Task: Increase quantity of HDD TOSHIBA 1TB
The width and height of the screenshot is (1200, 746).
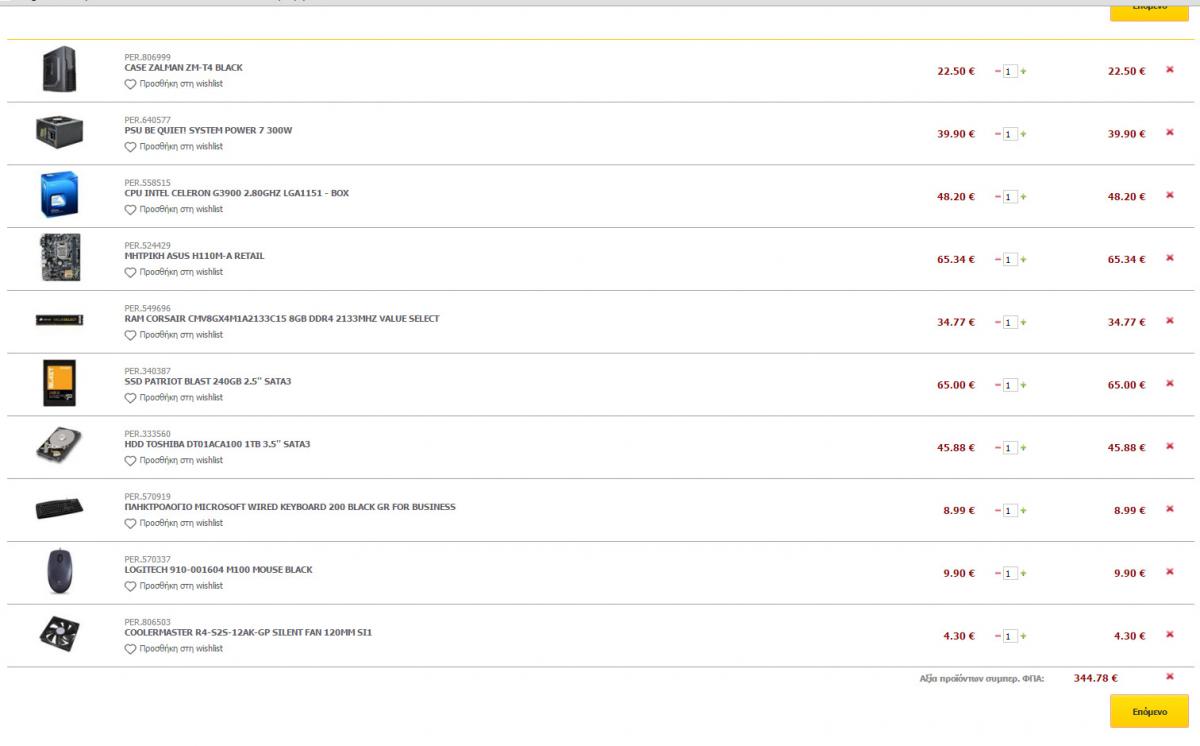Action: point(1024,448)
